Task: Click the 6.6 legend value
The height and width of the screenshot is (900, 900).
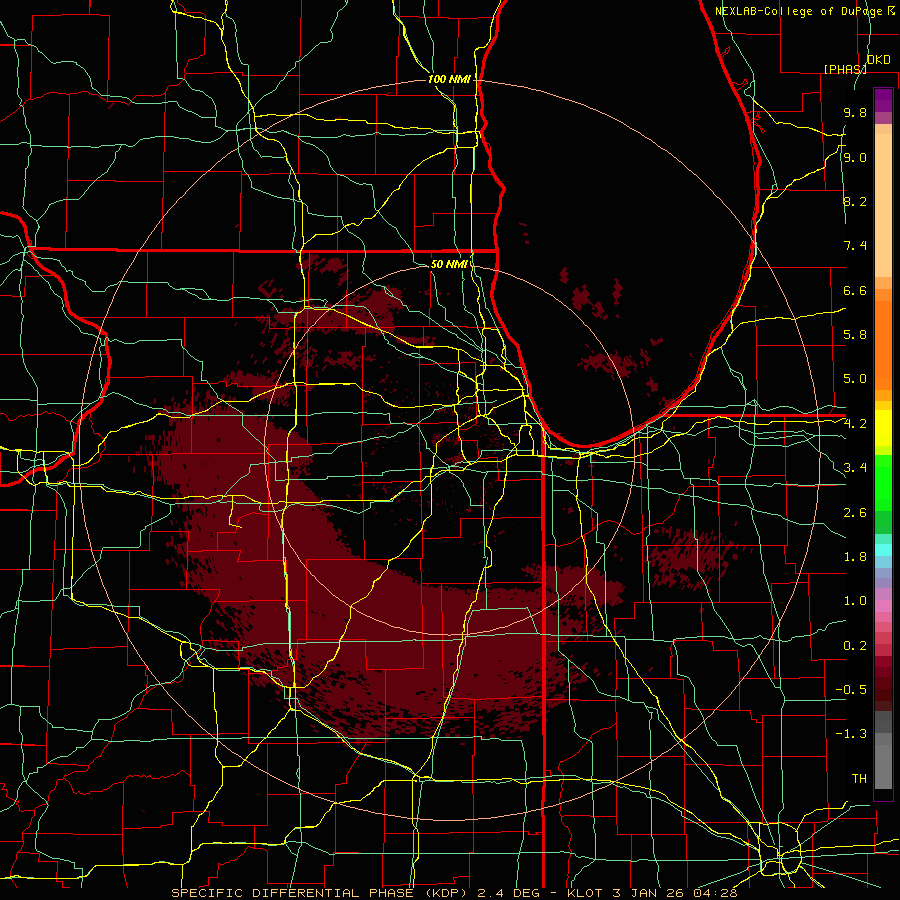Action: point(855,290)
